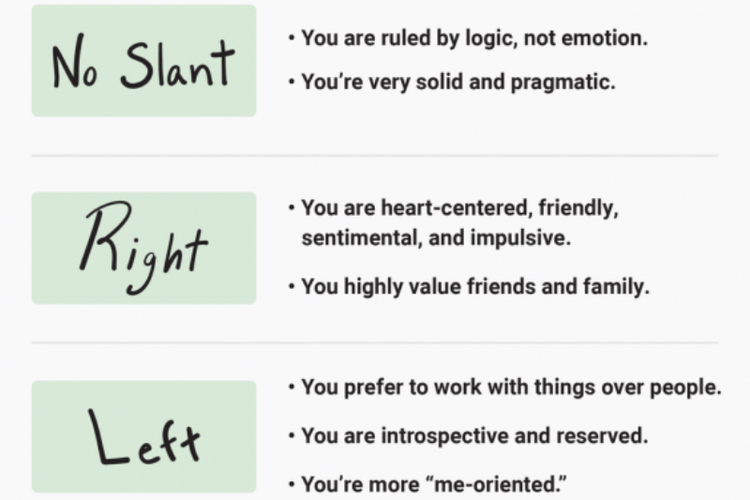Click the divider line below the No Slant section
Image resolution: width=750 pixels, height=500 pixels.
374,156
